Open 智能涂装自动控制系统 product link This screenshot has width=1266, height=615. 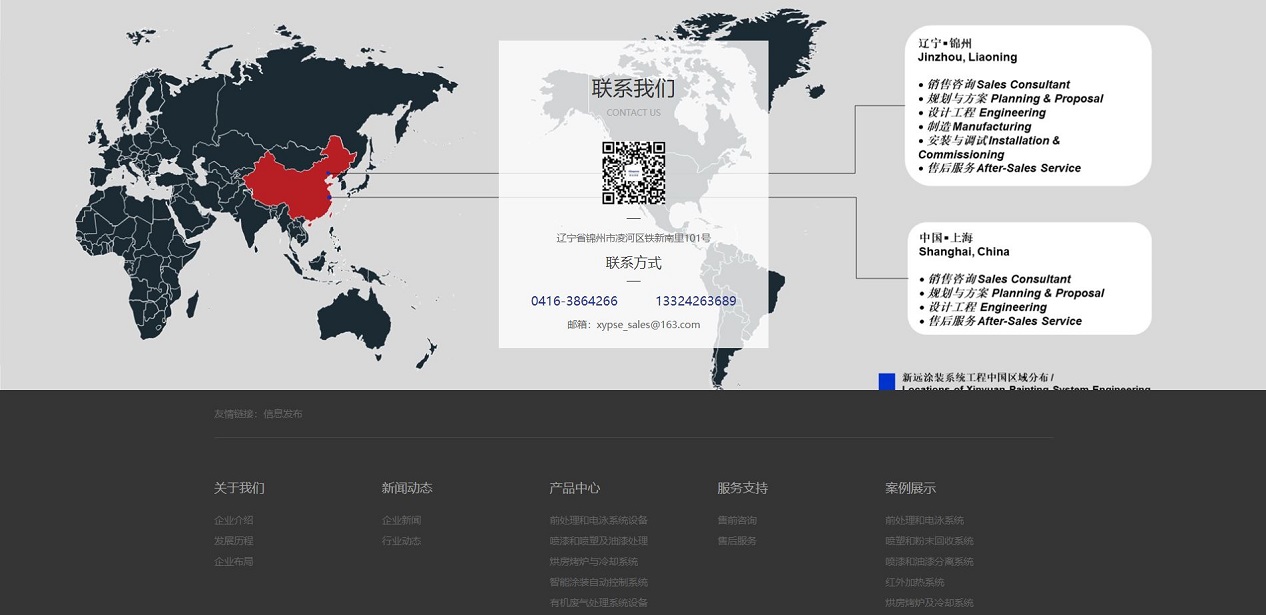click(x=599, y=582)
